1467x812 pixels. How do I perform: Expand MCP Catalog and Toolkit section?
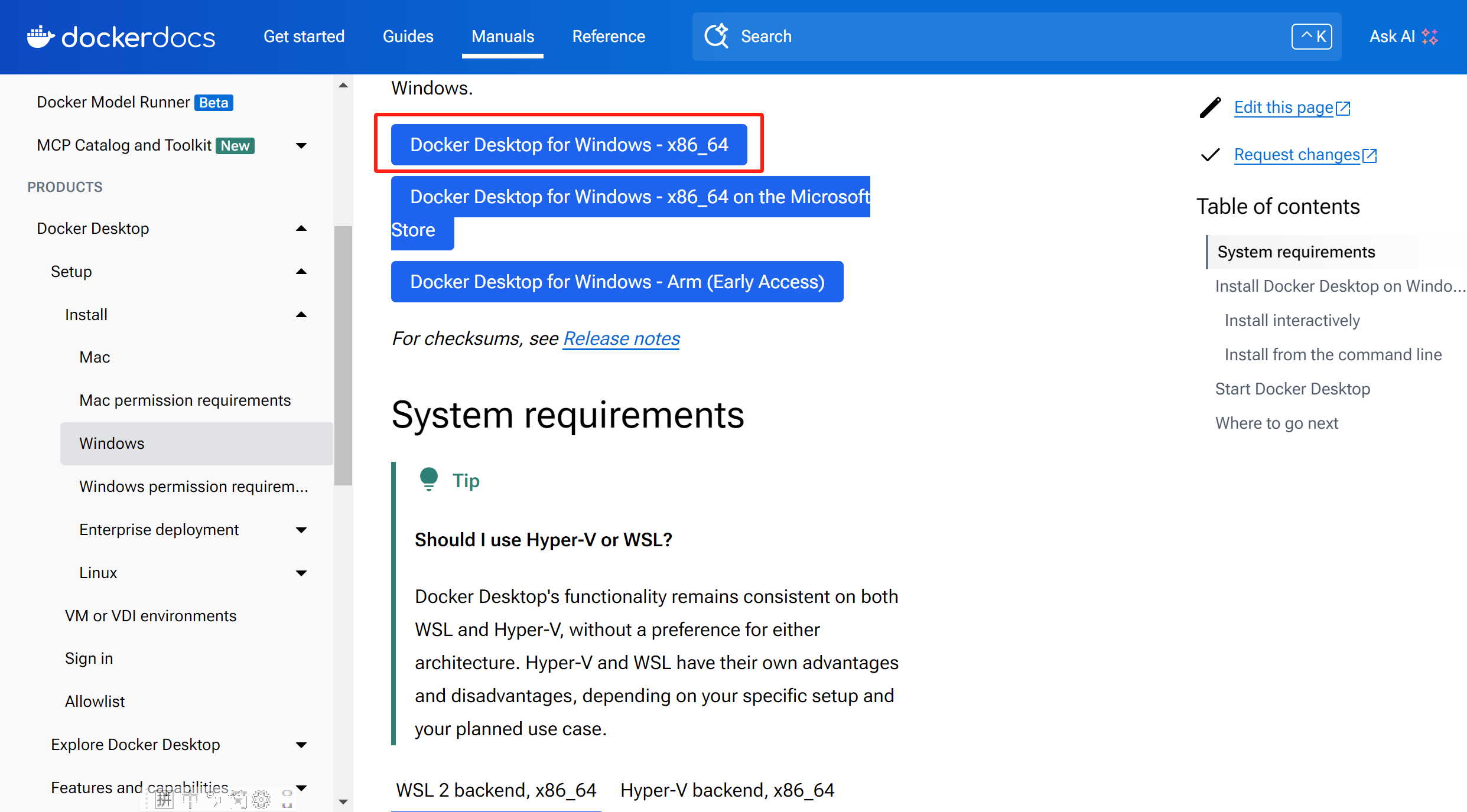pos(301,145)
